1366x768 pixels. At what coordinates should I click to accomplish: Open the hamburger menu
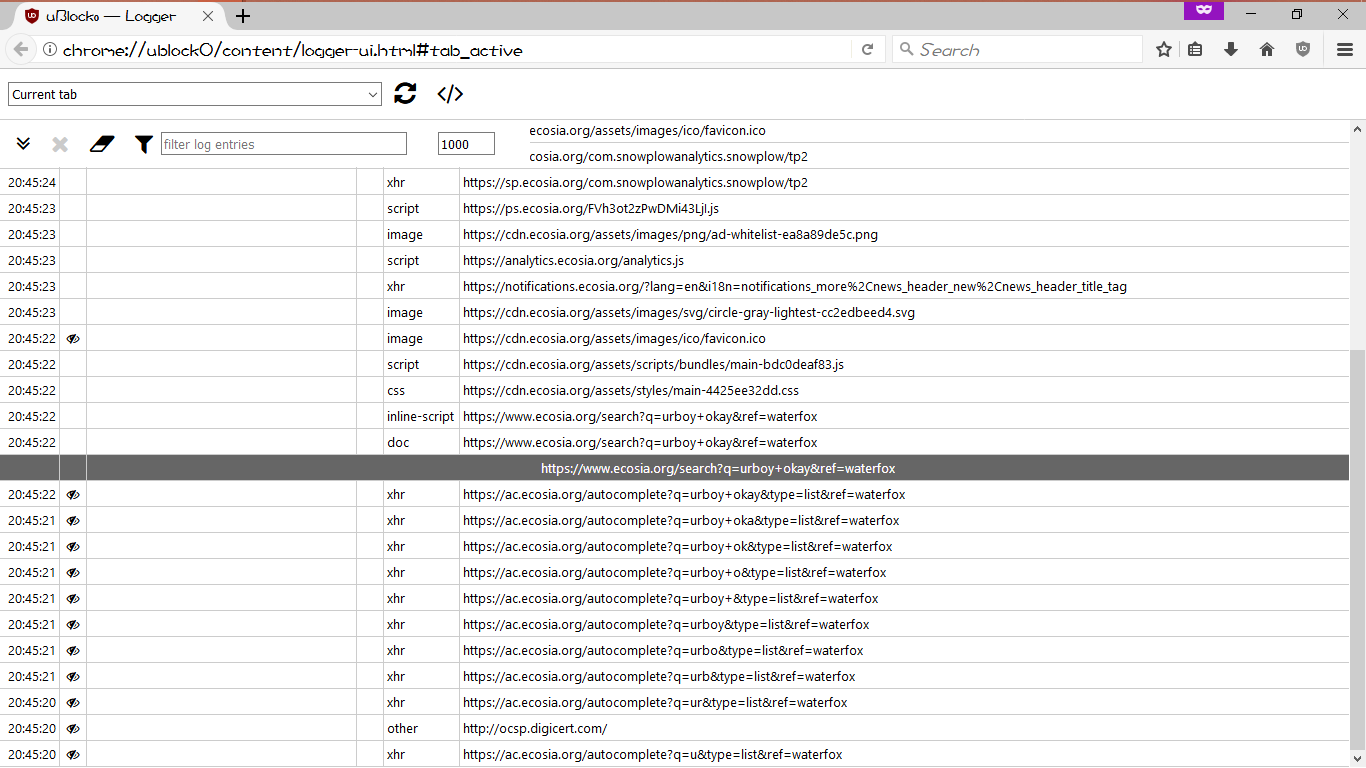[1343, 48]
